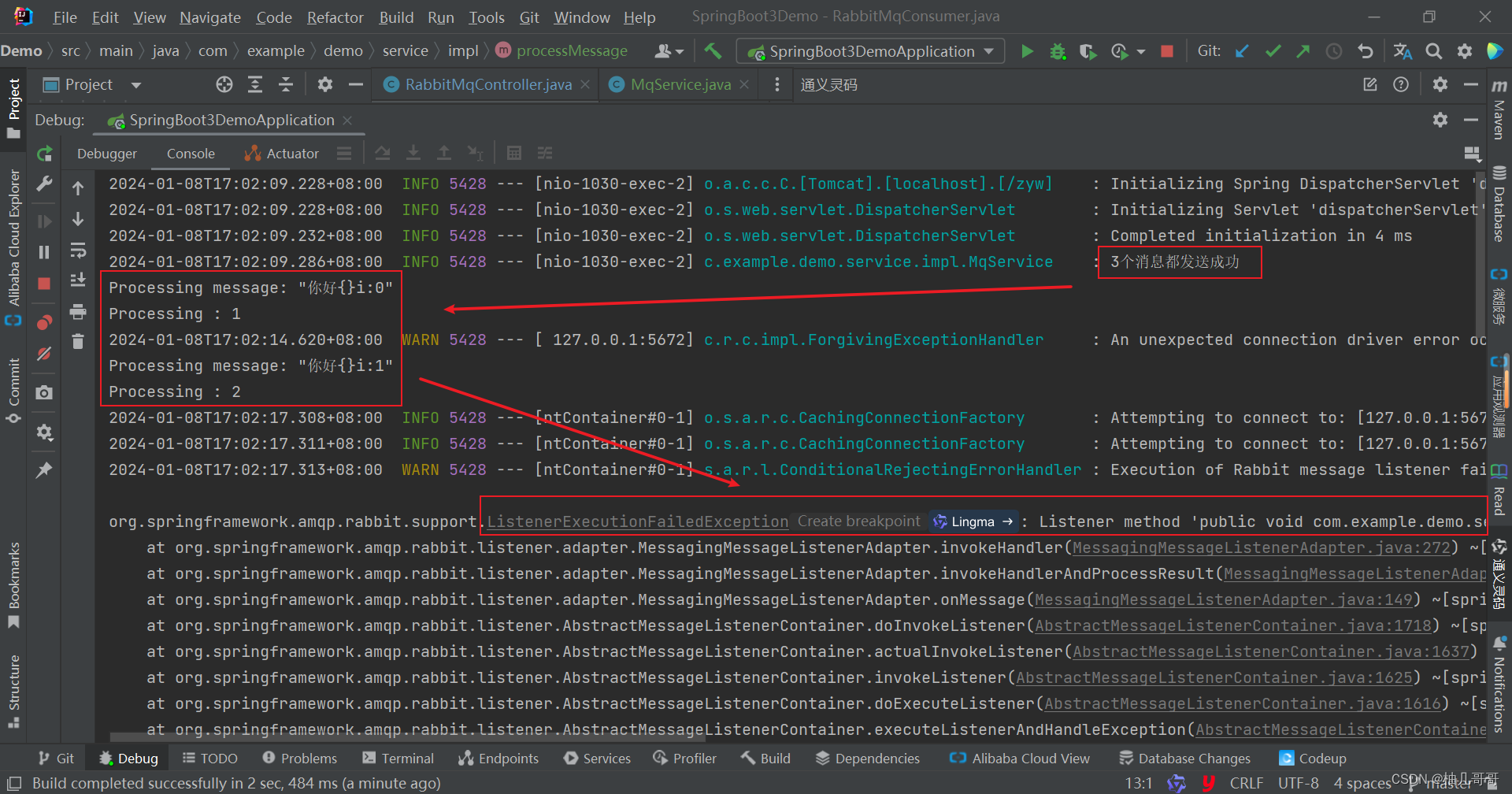This screenshot has width=1512, height=794.
Task: Clear the console with the trash icon
Action: point(78,341)
